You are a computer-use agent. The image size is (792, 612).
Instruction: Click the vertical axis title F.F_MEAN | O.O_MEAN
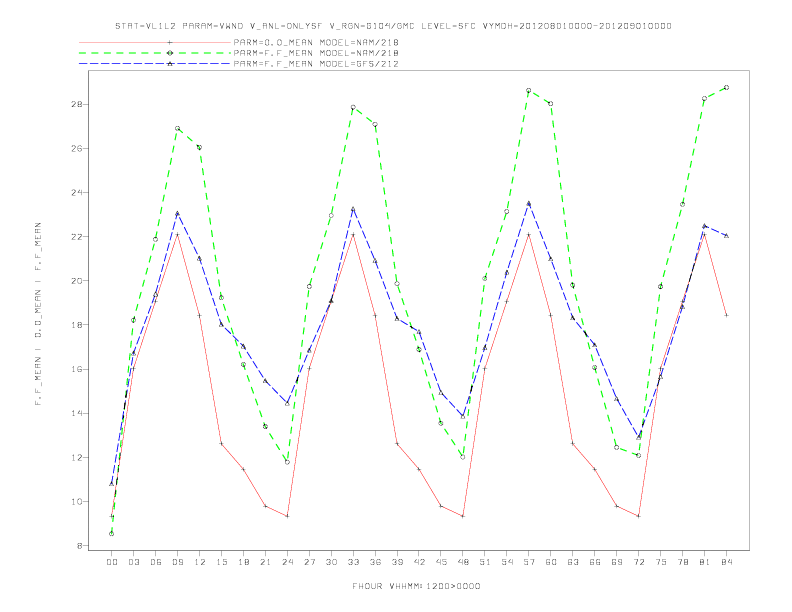(38, 314)
